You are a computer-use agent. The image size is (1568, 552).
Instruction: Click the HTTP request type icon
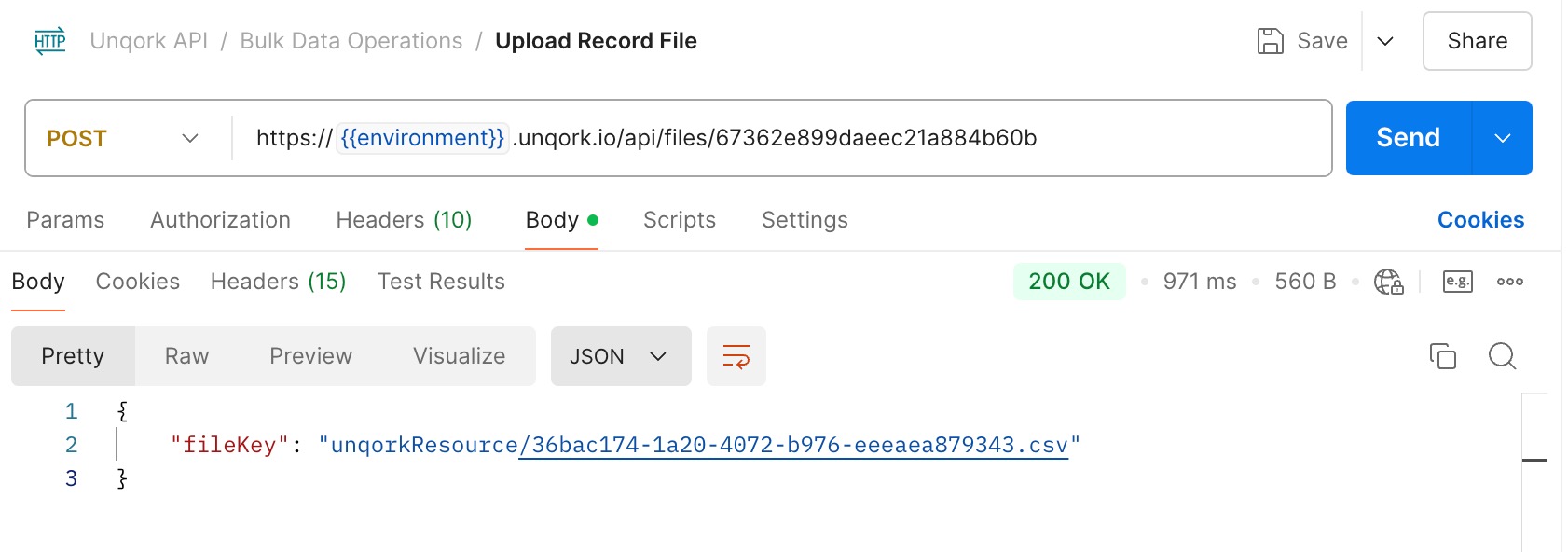[x=50, y=41]
